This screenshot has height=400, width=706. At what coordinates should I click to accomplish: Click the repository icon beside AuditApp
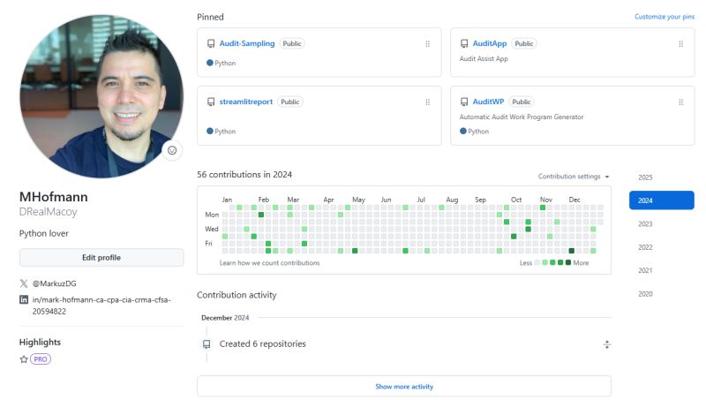pyautogui.click(x=464, y=44)
